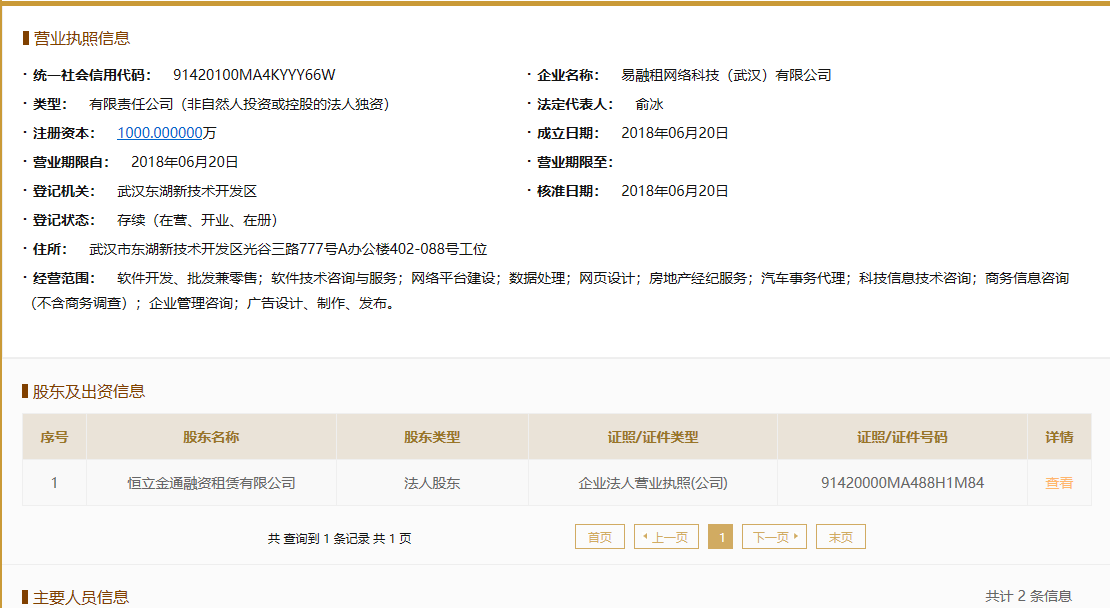The width and height of the screenshot is (1110, 608).
Task: Select registration authority 武汉东湖新技术开发区
Action: (187, 191)
